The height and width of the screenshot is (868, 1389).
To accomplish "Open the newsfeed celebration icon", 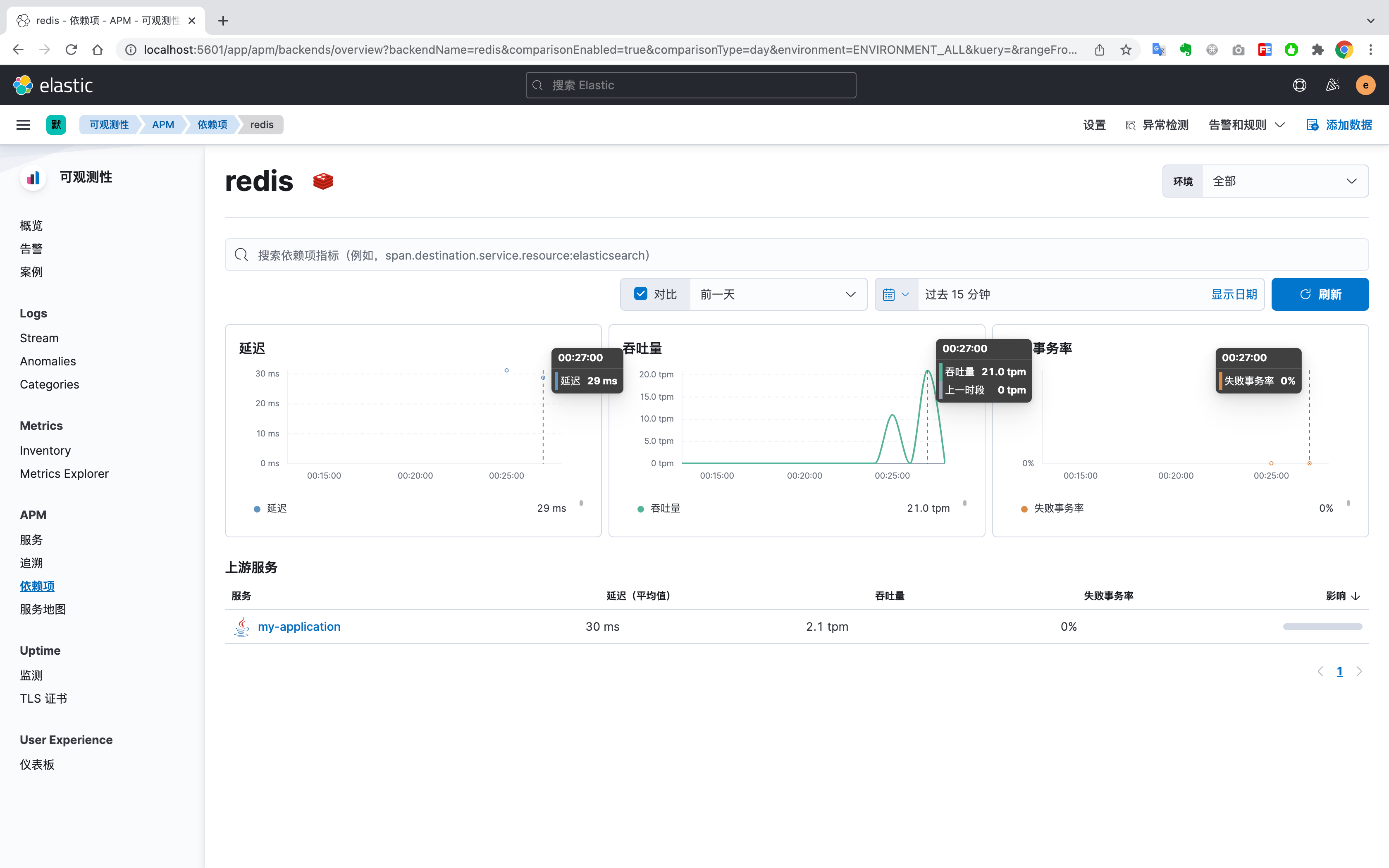I will 1333,85.
